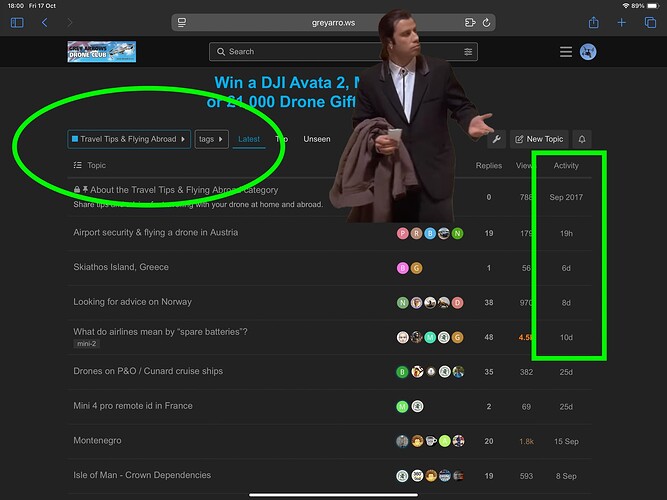Toggle bulk select next to Topic header

[77, 165]
